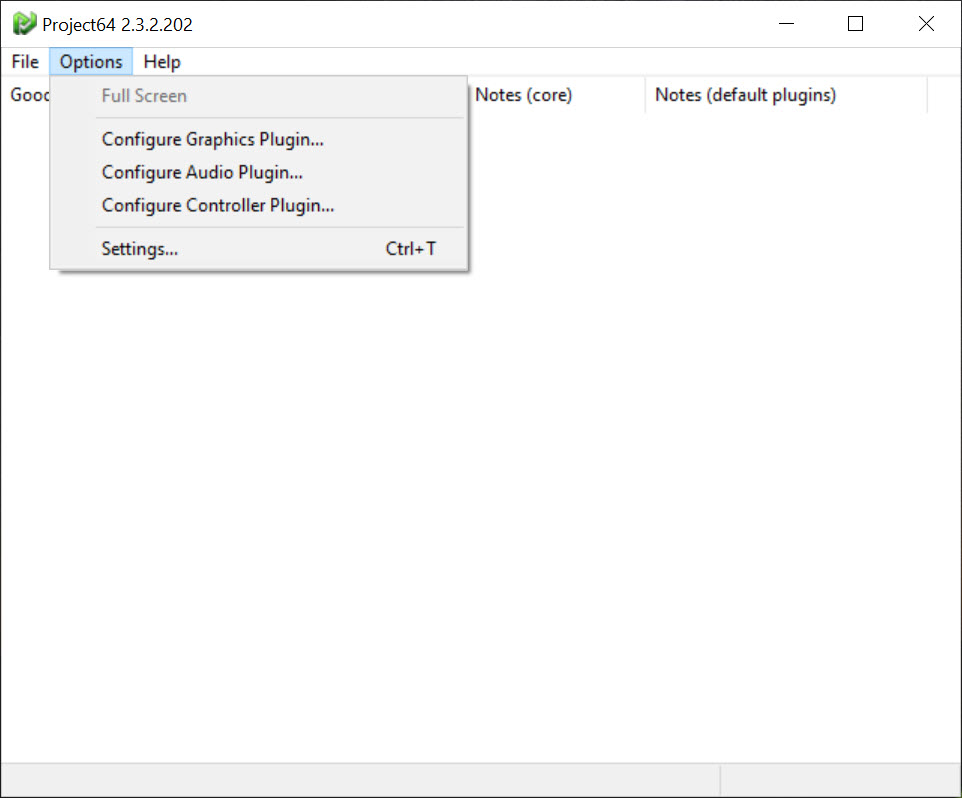Maximize the Project64 window
This screenshot has width=962, height=798.
click(x=855, y=24)
